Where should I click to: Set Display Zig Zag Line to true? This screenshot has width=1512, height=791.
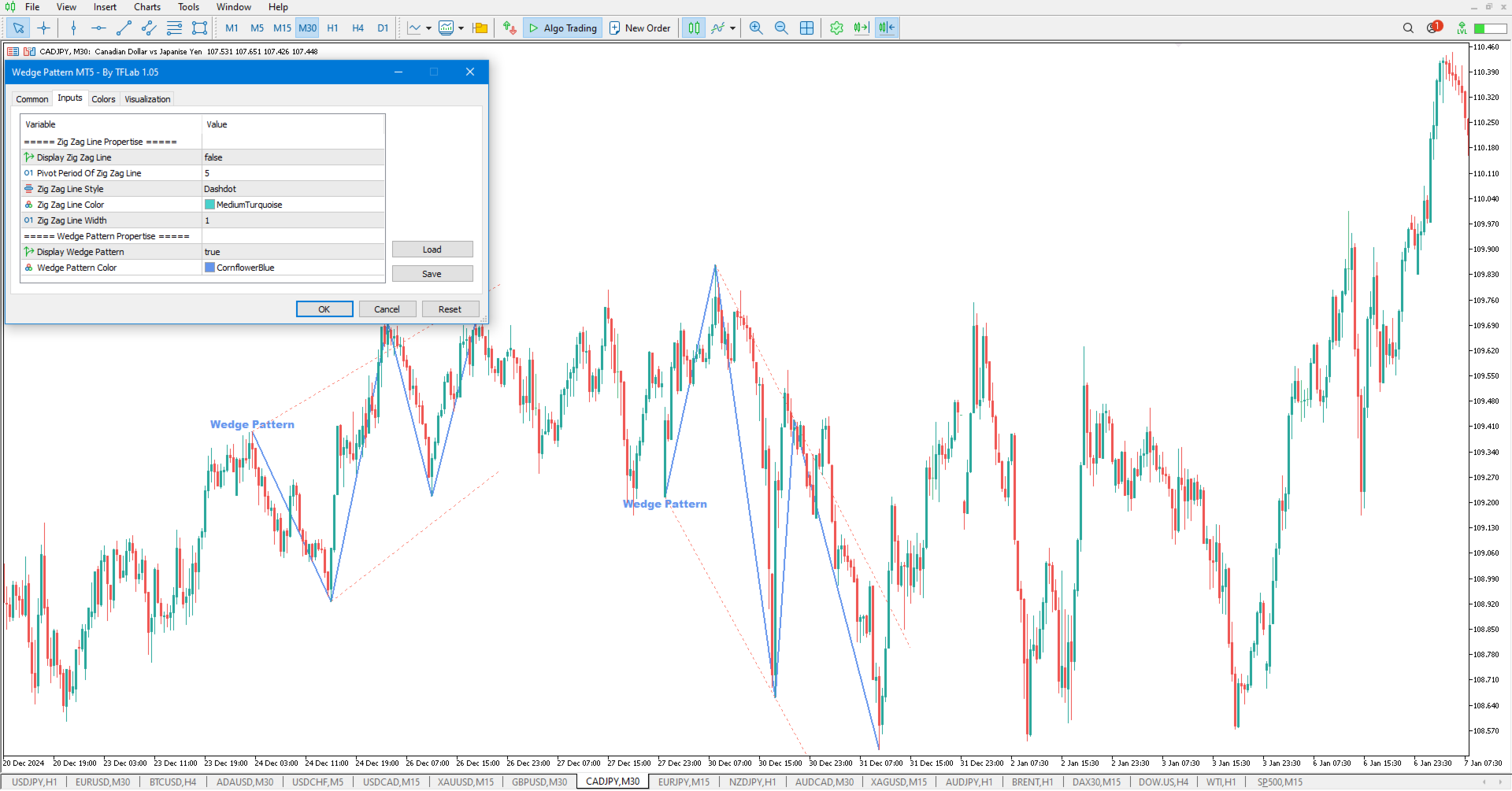pos(292,157)
